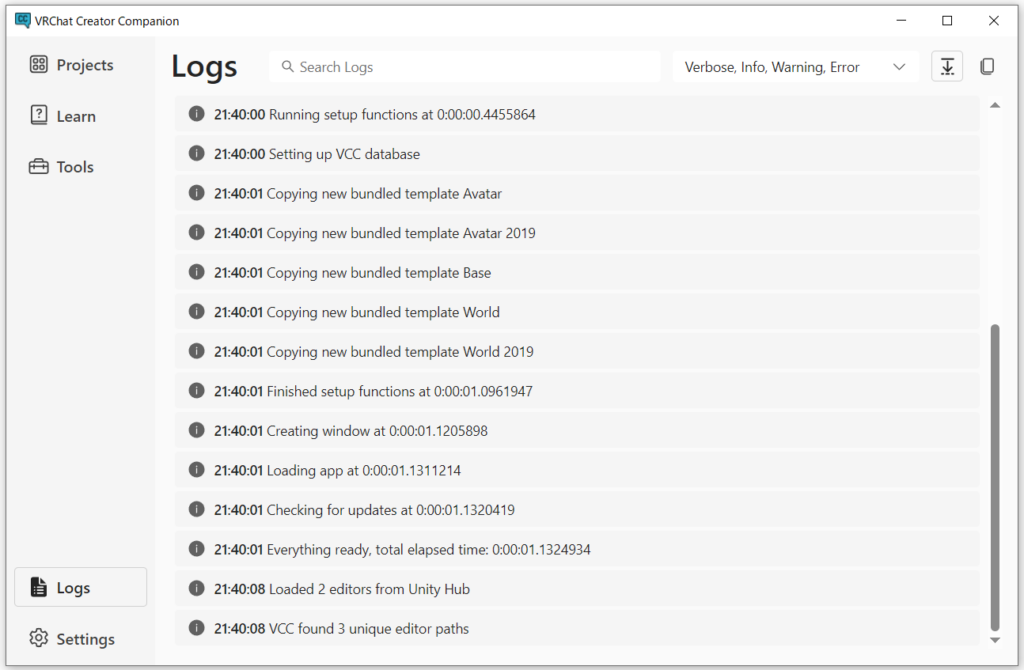Click the Search Logs field
Viewport: 1024px width, 670px height.
(465, 67)
